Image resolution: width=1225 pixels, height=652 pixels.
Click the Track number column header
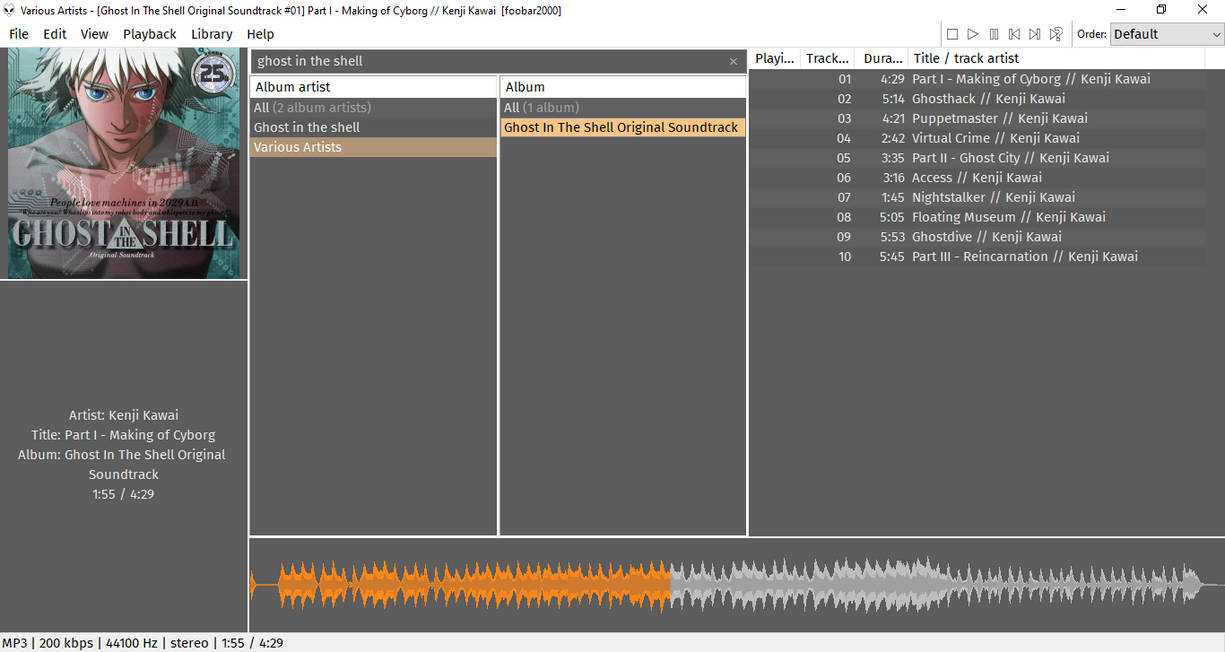828,59
